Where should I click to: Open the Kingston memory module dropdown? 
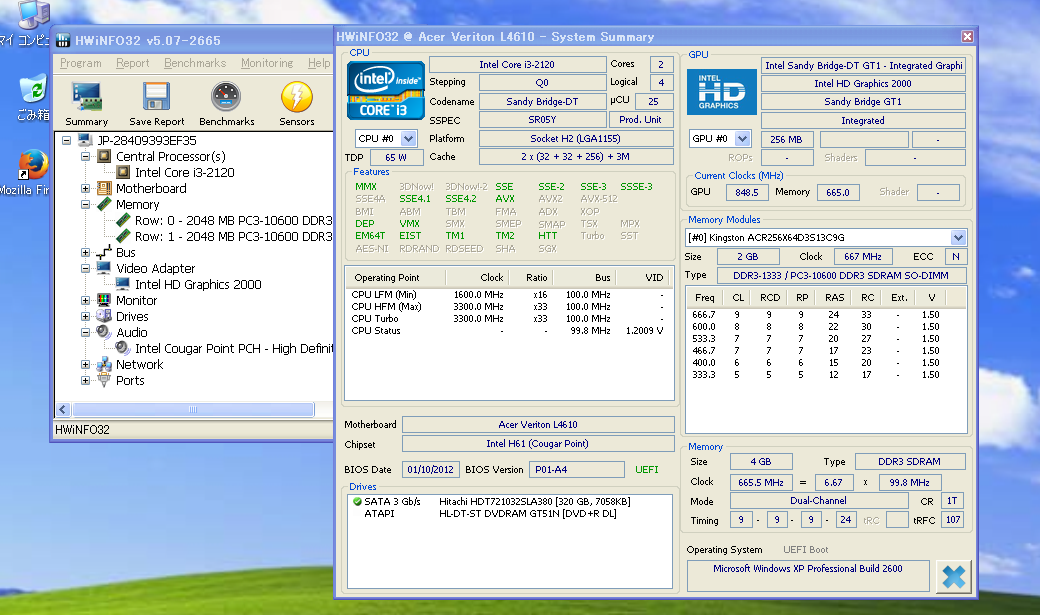click(x=958, y=238)
